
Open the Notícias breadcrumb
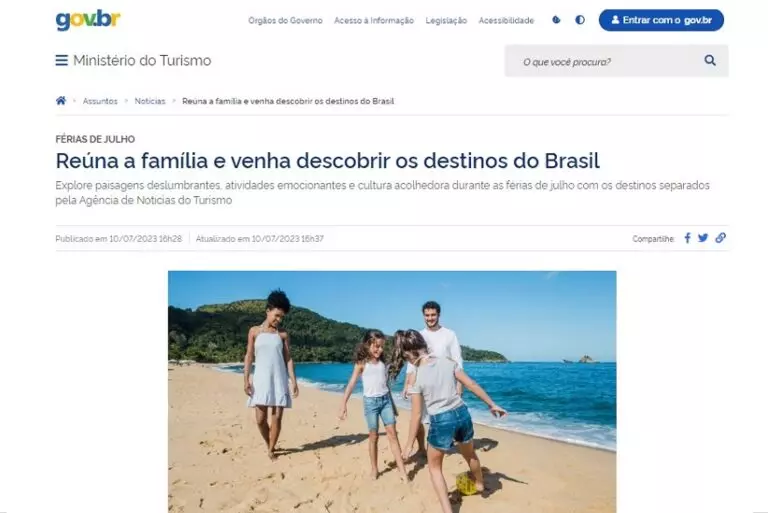click(x=150, y=101)
